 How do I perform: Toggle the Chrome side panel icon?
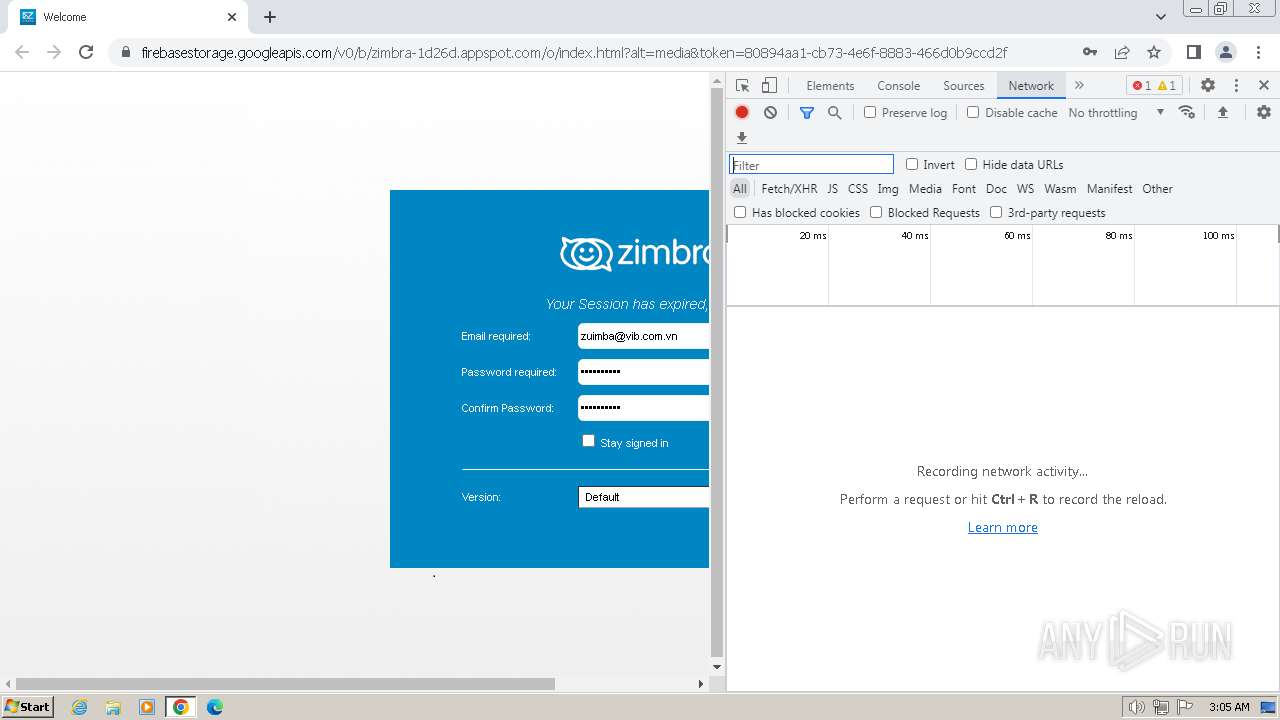pyautogui.click(x=1193, y=52)
